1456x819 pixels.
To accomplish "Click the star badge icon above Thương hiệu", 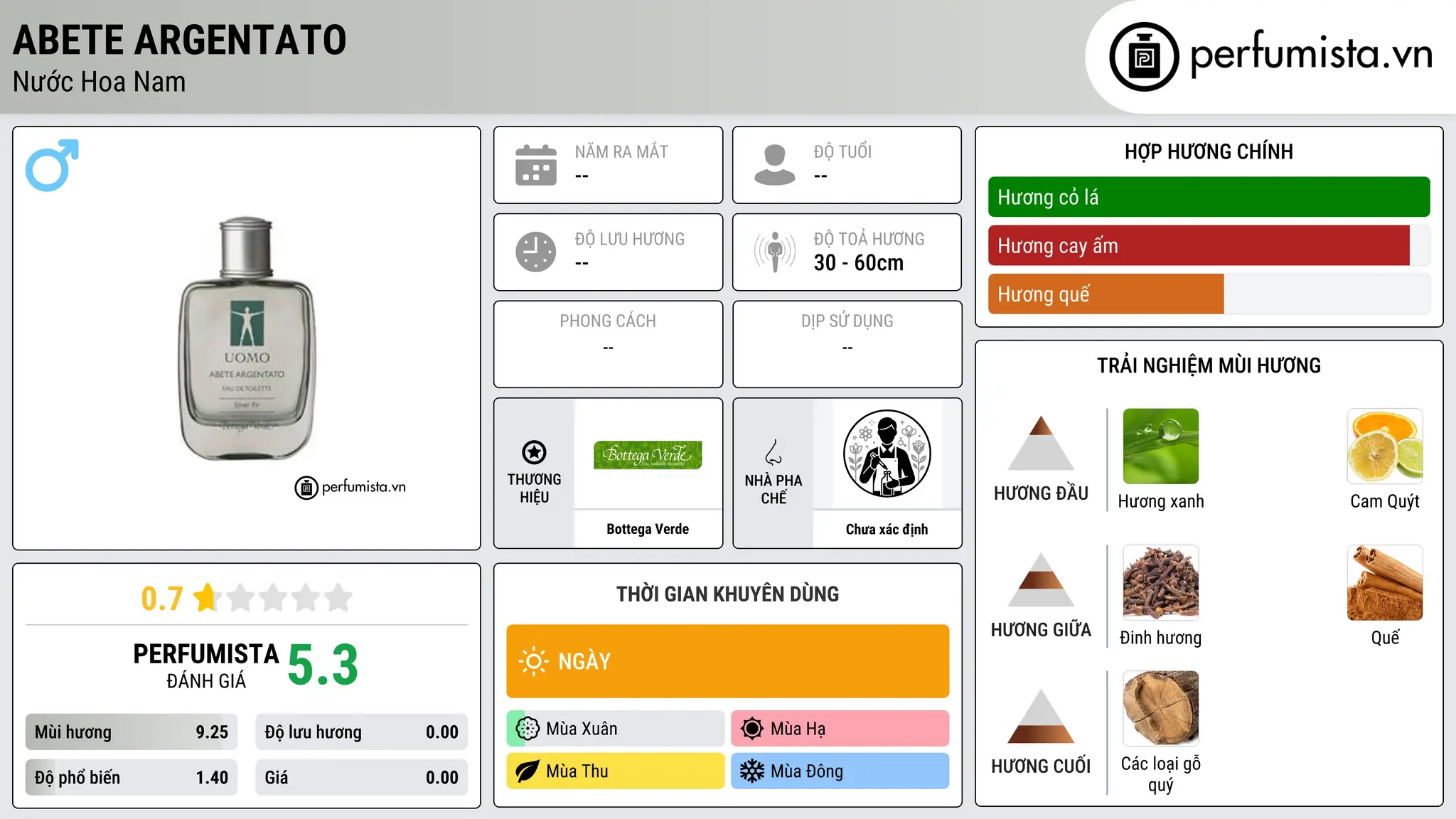I will click(534, 452).
